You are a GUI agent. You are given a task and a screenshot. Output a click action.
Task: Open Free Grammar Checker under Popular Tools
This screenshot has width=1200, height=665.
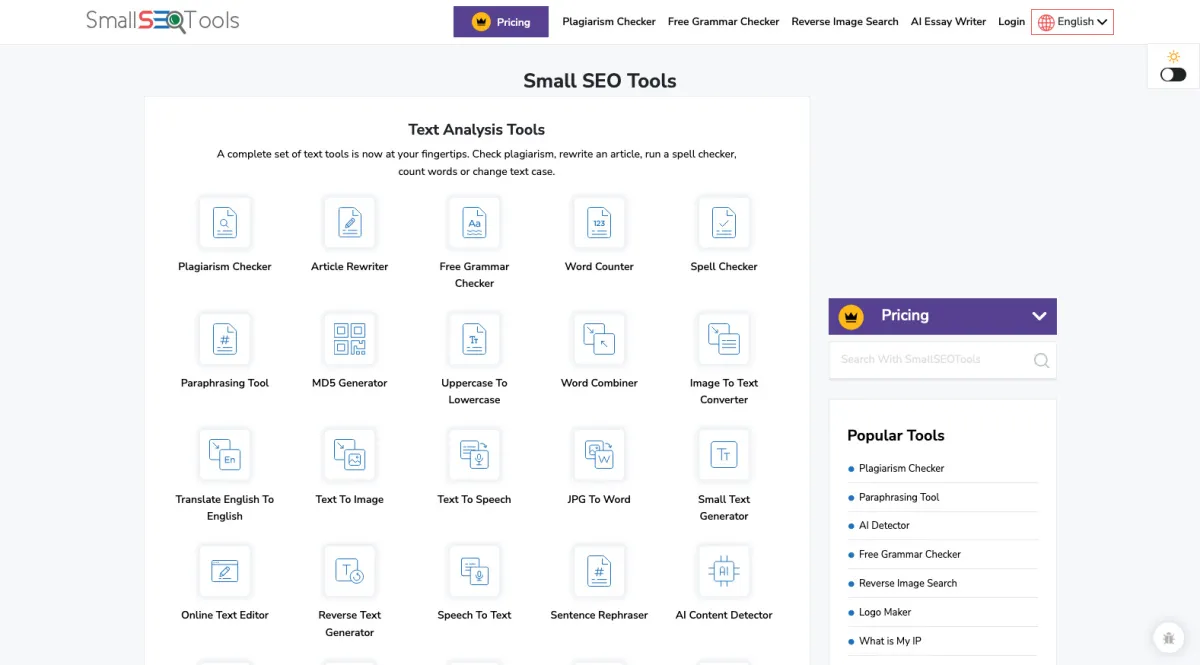910,554
